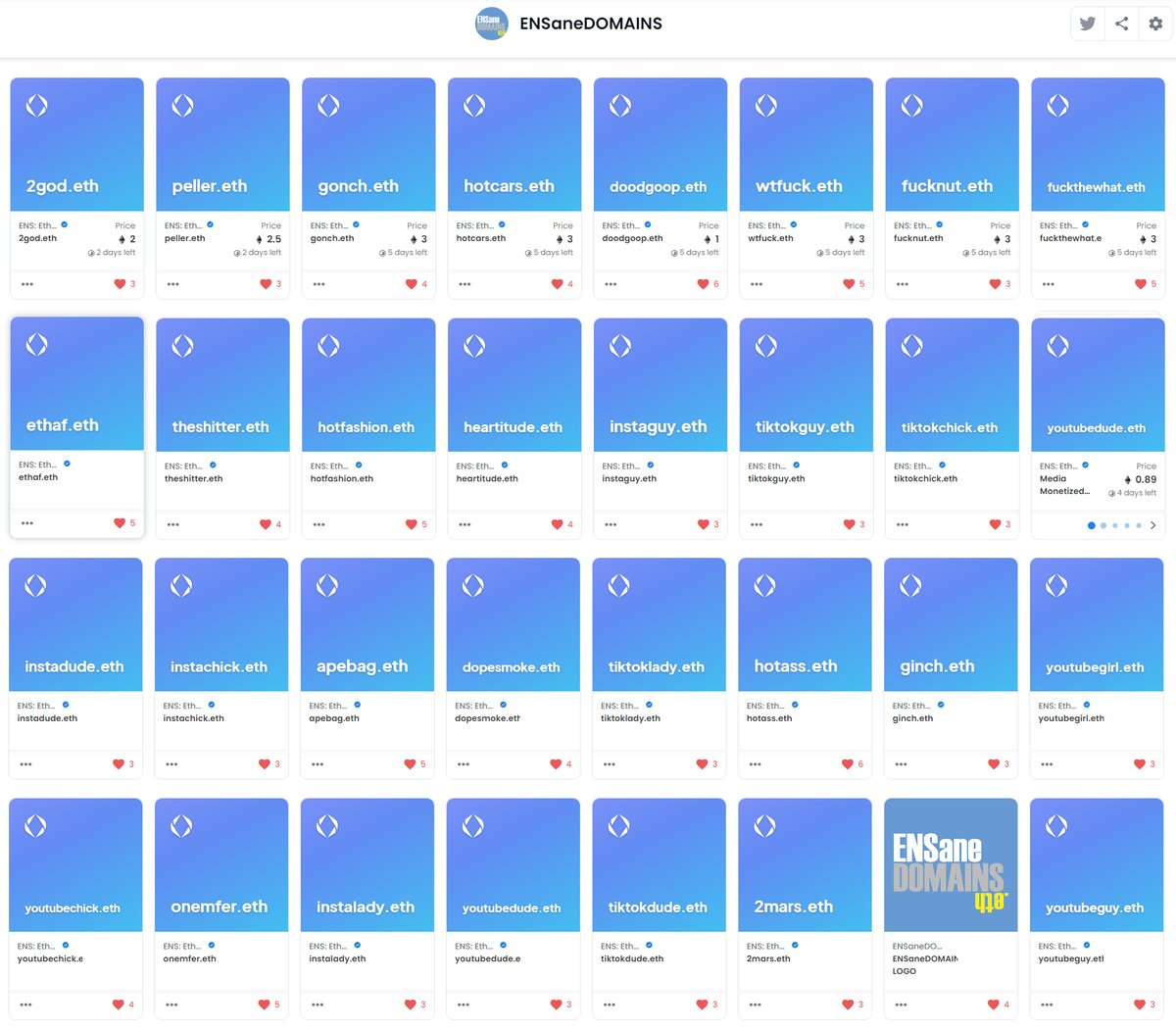
Task: Open the Twitter link icon
Action: tap(1087, 24)
